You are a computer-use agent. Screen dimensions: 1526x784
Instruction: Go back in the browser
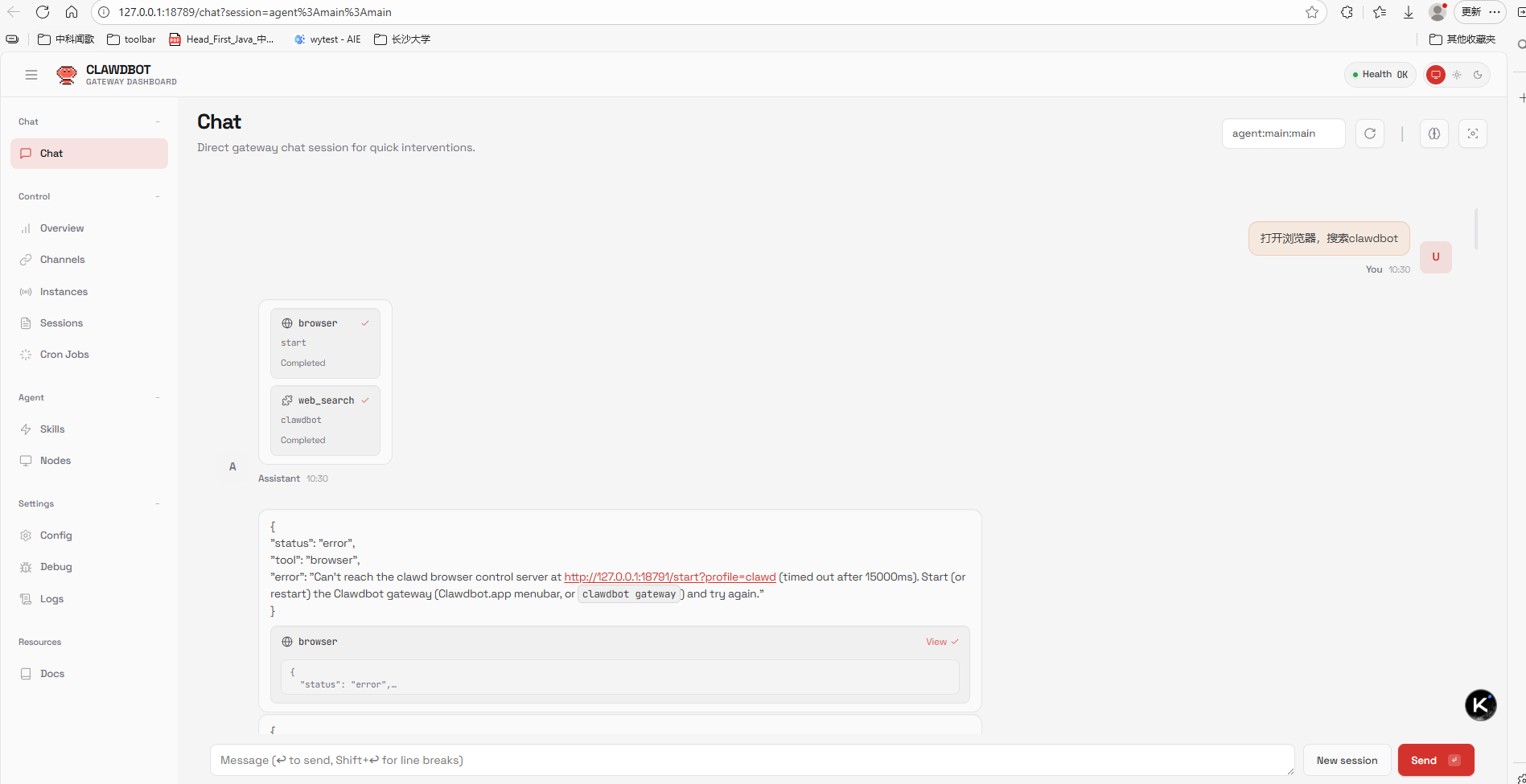click(14, 12)
